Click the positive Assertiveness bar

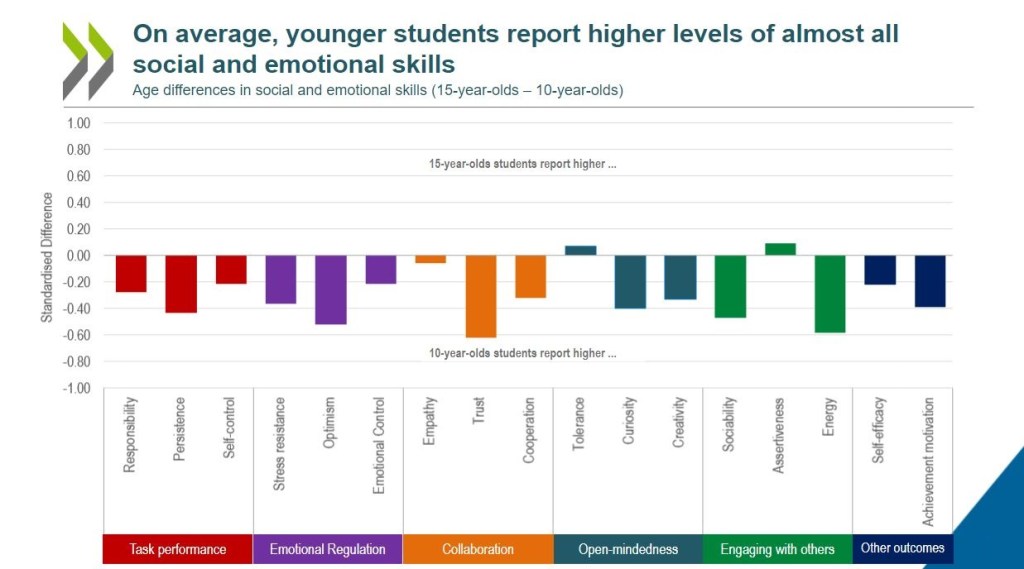[780, 249]
